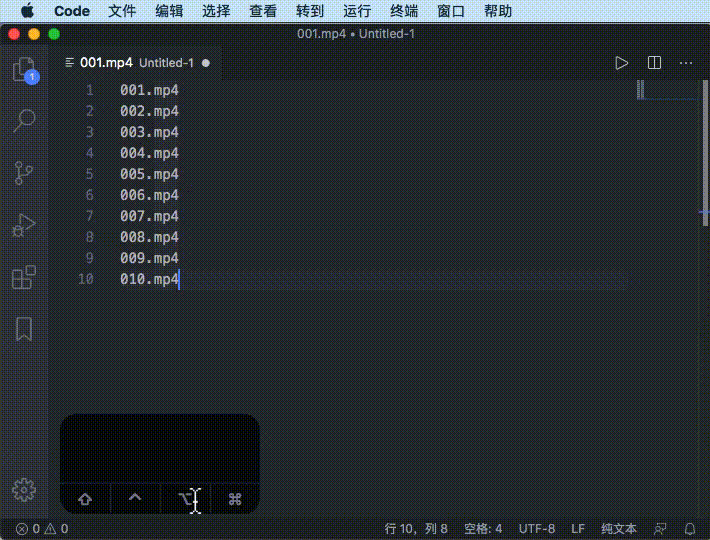The width and height of the screenshot is (710, 540).
Task: Click the editor vertical scrollbar
Action: pyautogui.click(x=705, y=153)
